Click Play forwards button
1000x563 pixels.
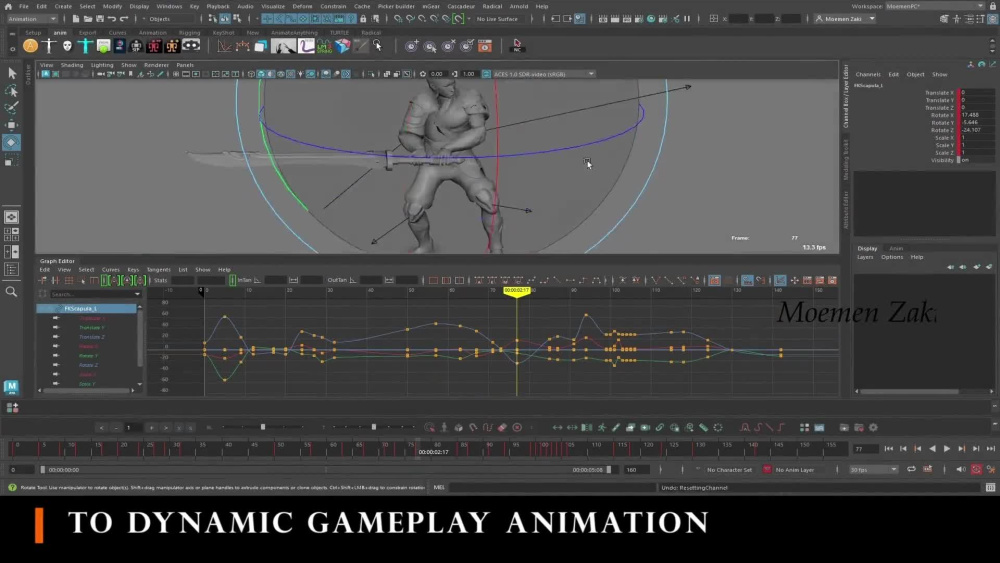(946, 449)
